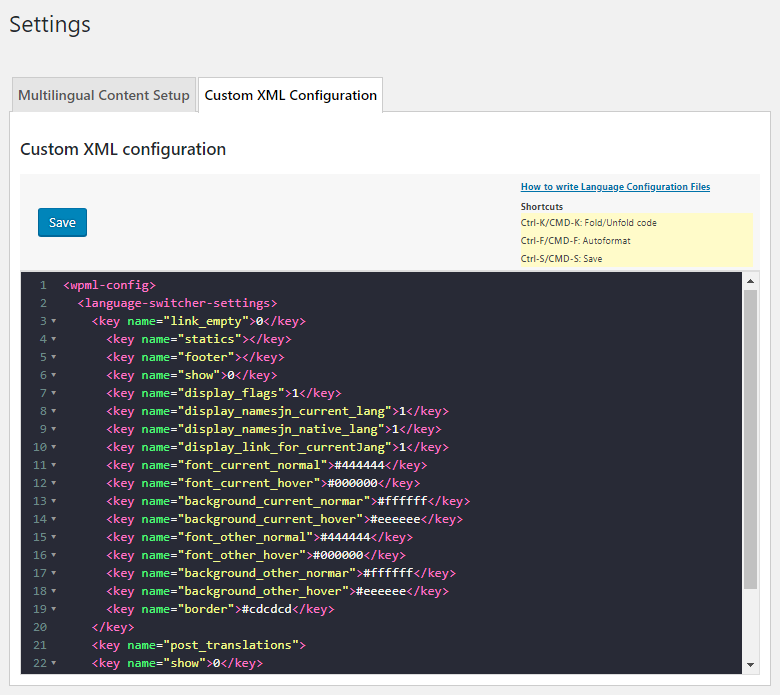This screenshot has width=780, height=695.
Task: Fold code at line 6 arrow
Action: point(54,375)
